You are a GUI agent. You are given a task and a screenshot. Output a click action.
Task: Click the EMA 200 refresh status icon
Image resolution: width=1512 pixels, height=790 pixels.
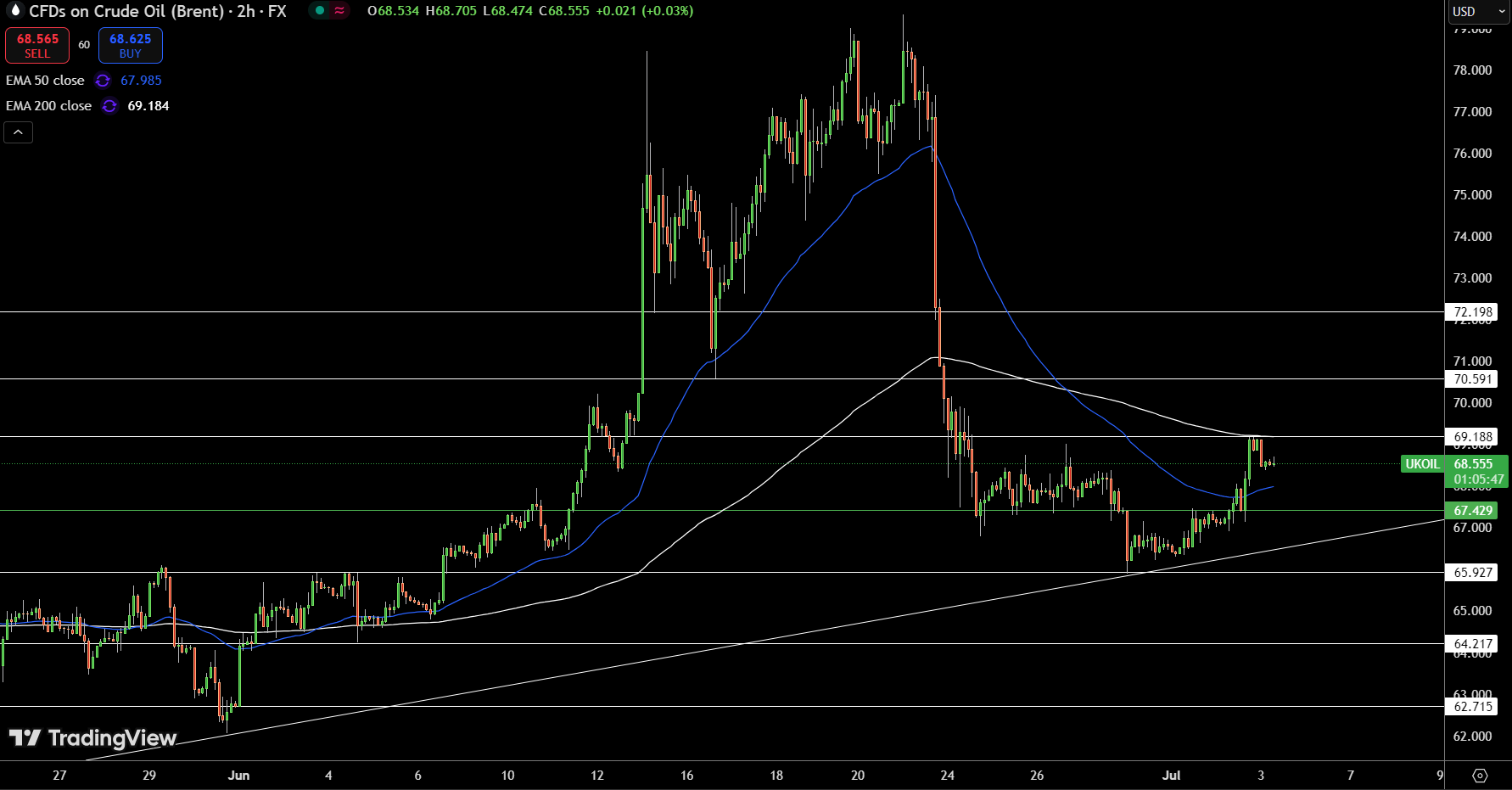(109, 106)
